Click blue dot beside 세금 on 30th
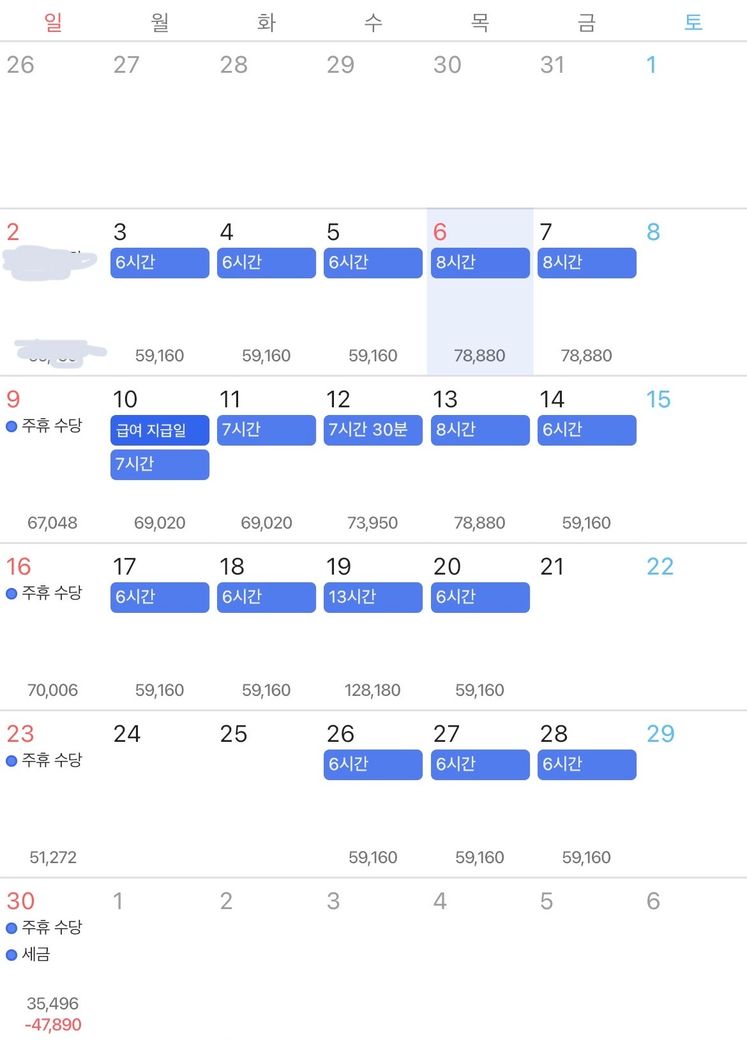This screenshot has height=1040, width=747. (x=12, y=955)
